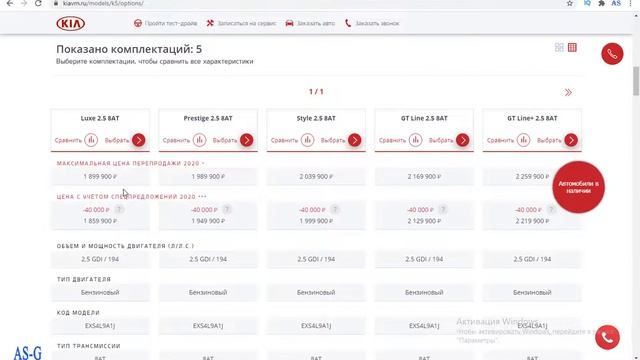Select GT Line+ 2.5 8AT via red arrow
The height and width of the screenshot is (360, 640).
(x=571, y=140)
